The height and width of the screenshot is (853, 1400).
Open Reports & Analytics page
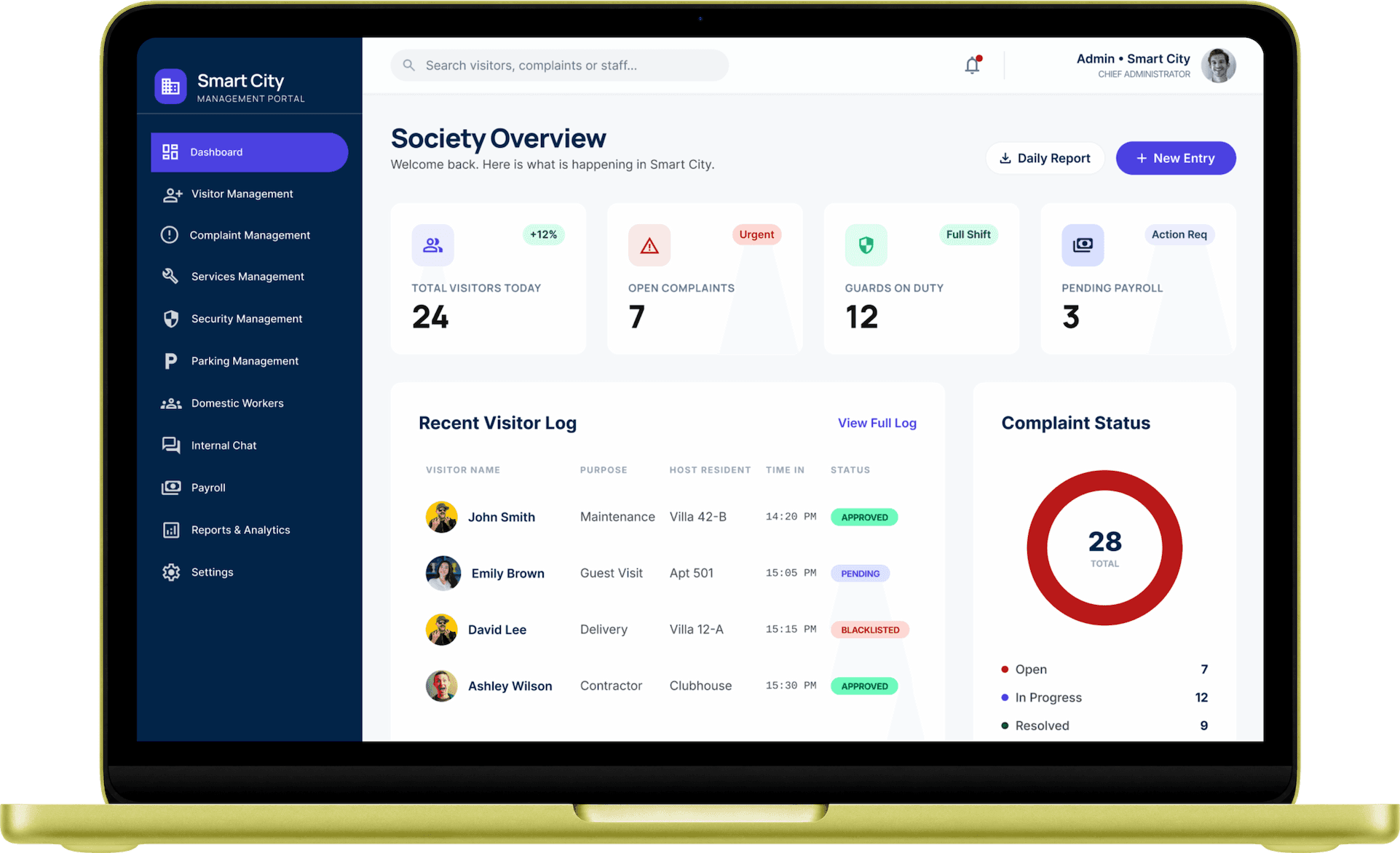click(240, 530)
